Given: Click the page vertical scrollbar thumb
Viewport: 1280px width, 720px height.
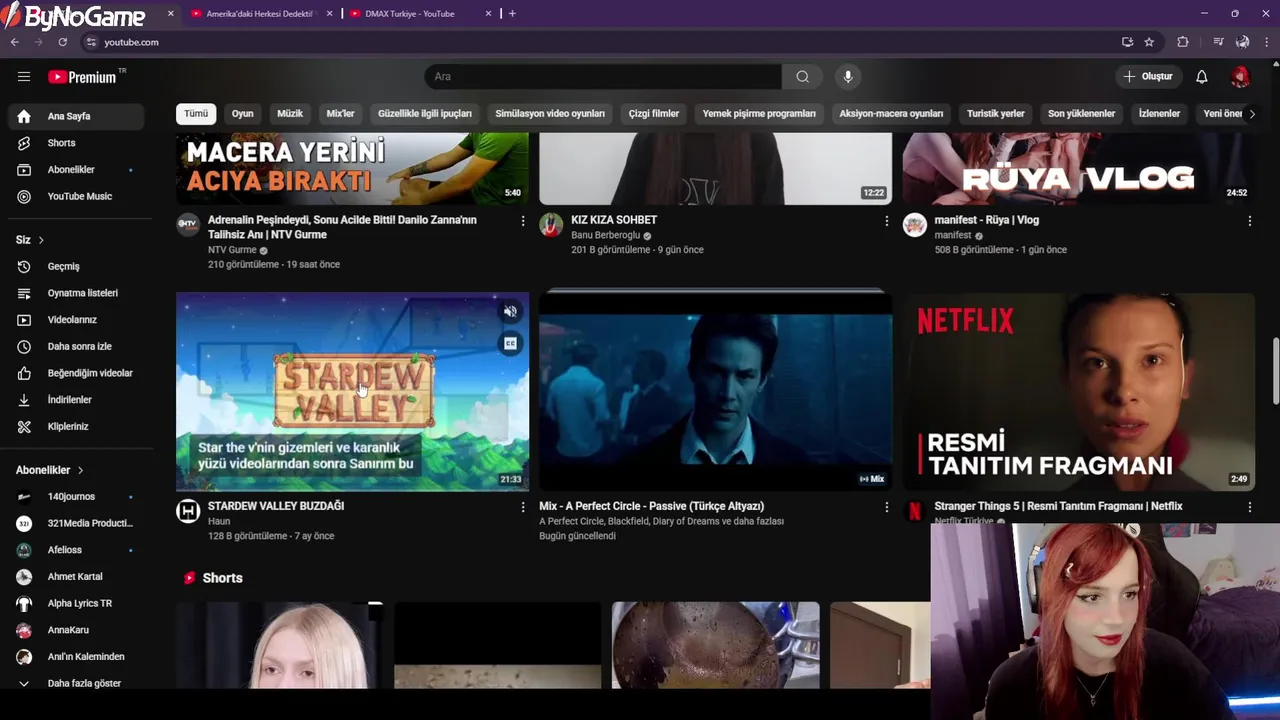Looking at the screenshot, I should [1275, 371].
